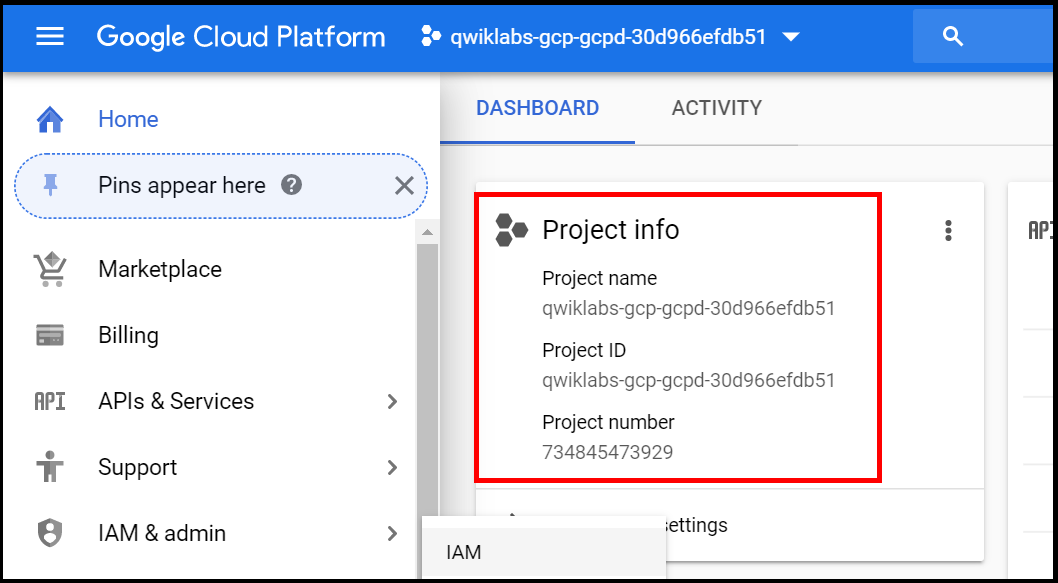Click the Project name label
1058x583 pixels.
[x=599, y=278]
